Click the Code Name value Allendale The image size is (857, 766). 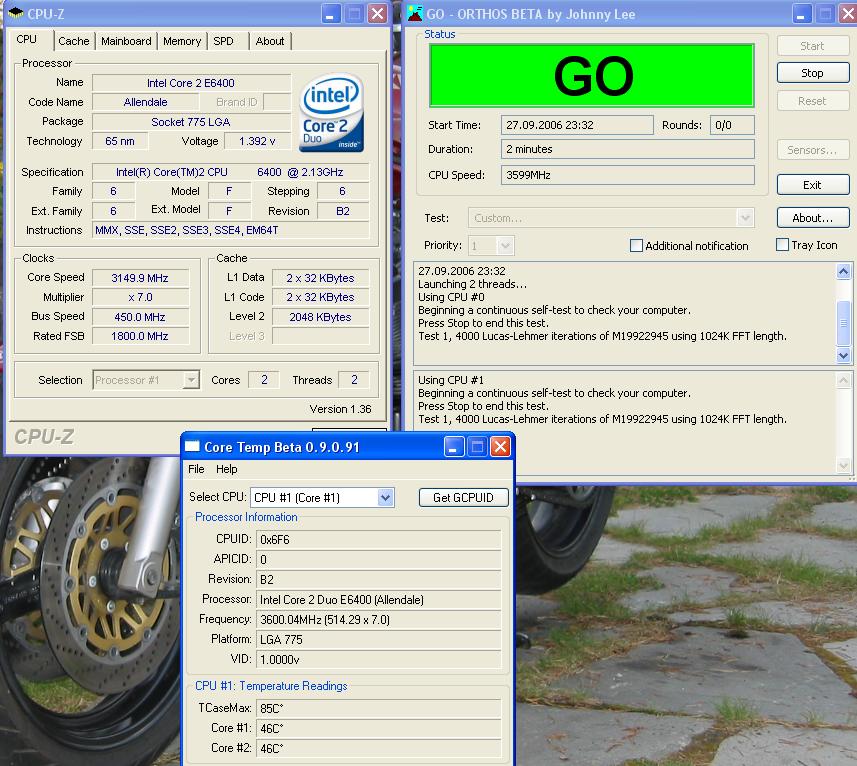click(x=145, y=102)
